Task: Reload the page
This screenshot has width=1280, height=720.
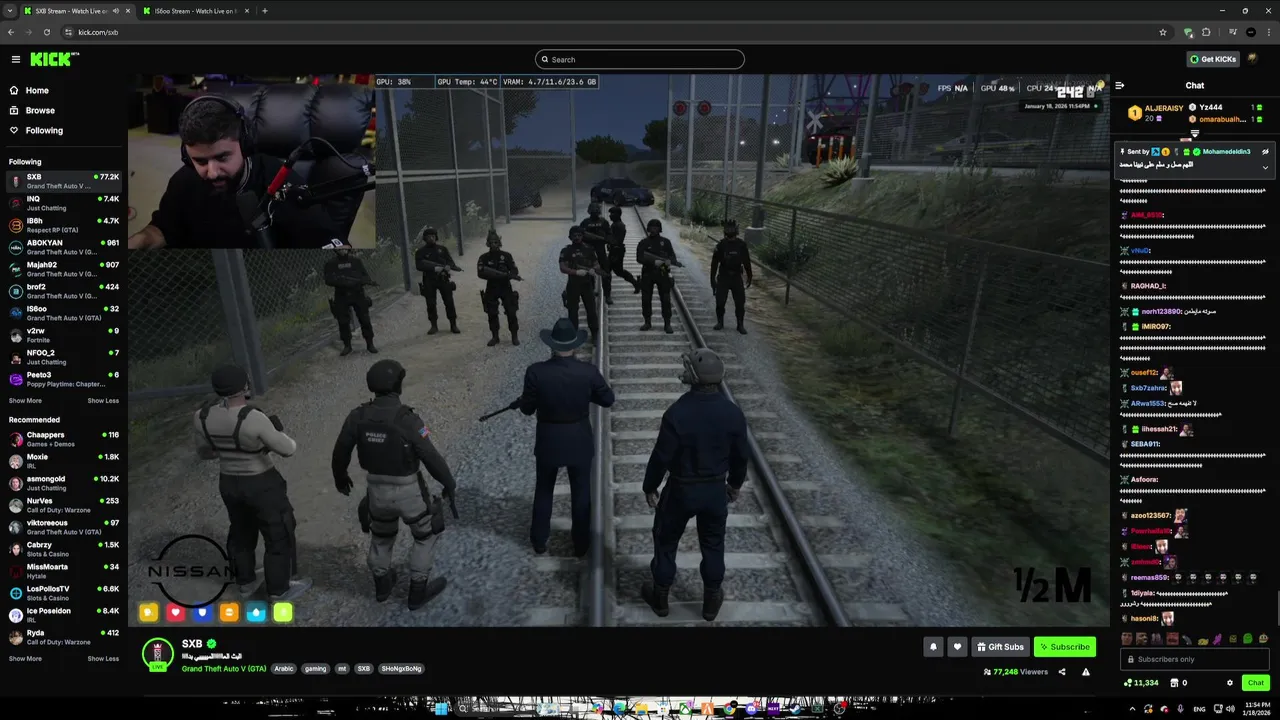Action: 46,32
